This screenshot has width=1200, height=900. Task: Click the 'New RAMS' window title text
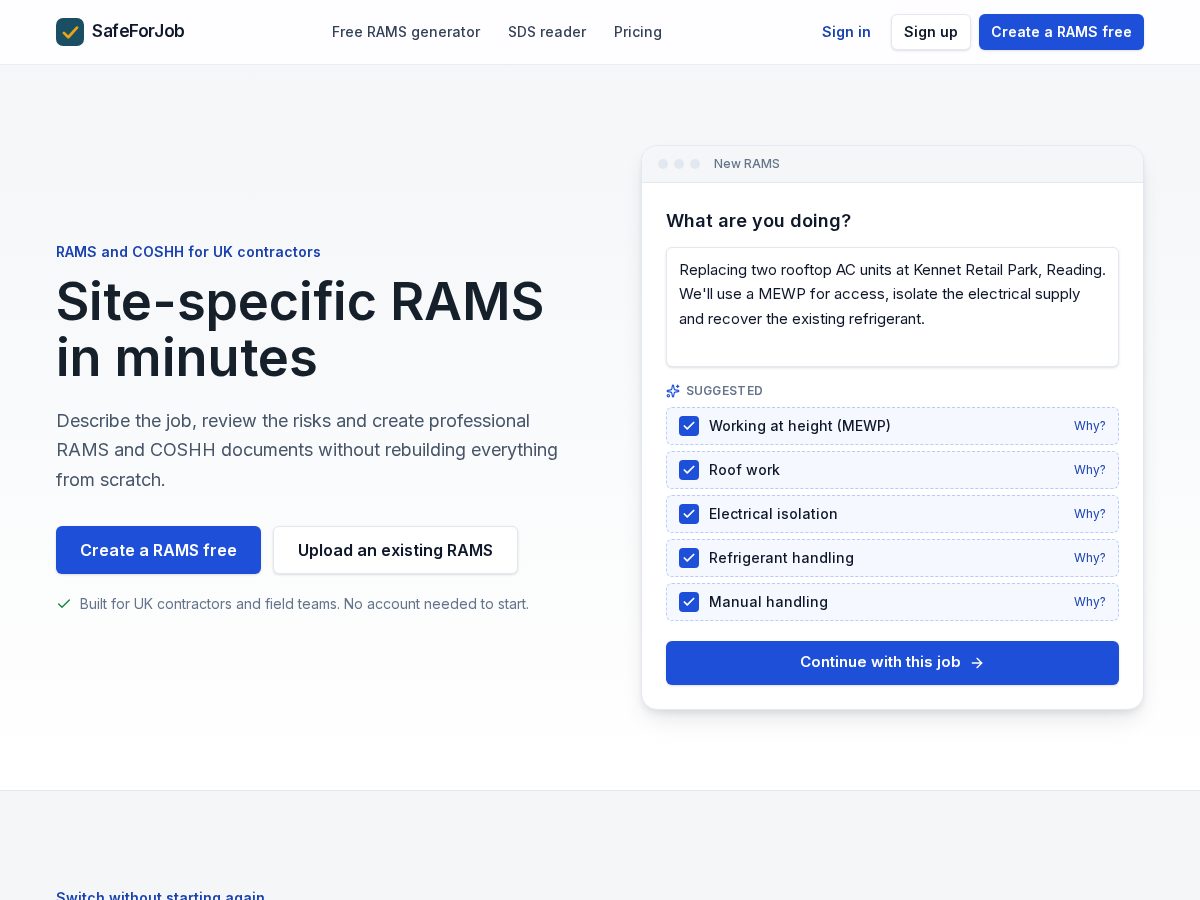pyautogui.click(x=746, y=164)
